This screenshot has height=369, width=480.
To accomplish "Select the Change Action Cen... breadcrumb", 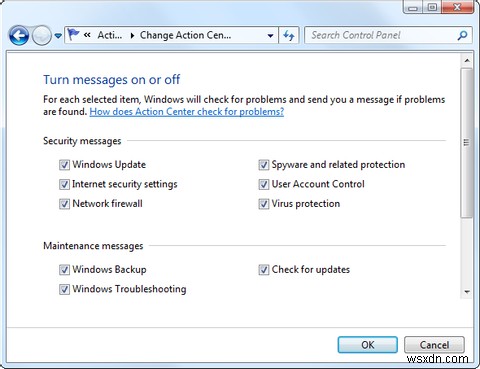I will pos(185,35).
